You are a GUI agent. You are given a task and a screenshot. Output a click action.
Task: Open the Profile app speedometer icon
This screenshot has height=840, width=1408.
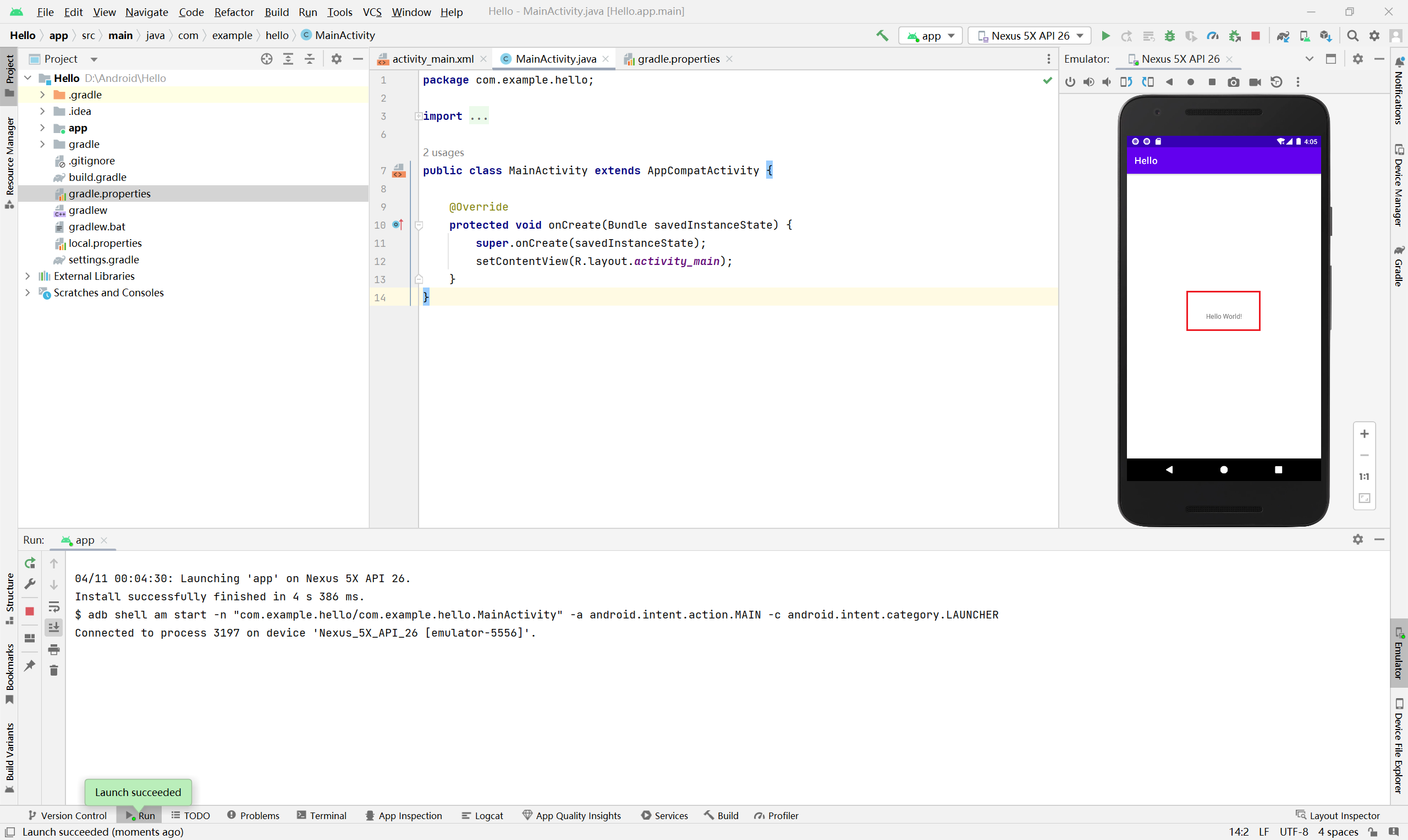pyautogui.click(x=1213, y=36)
